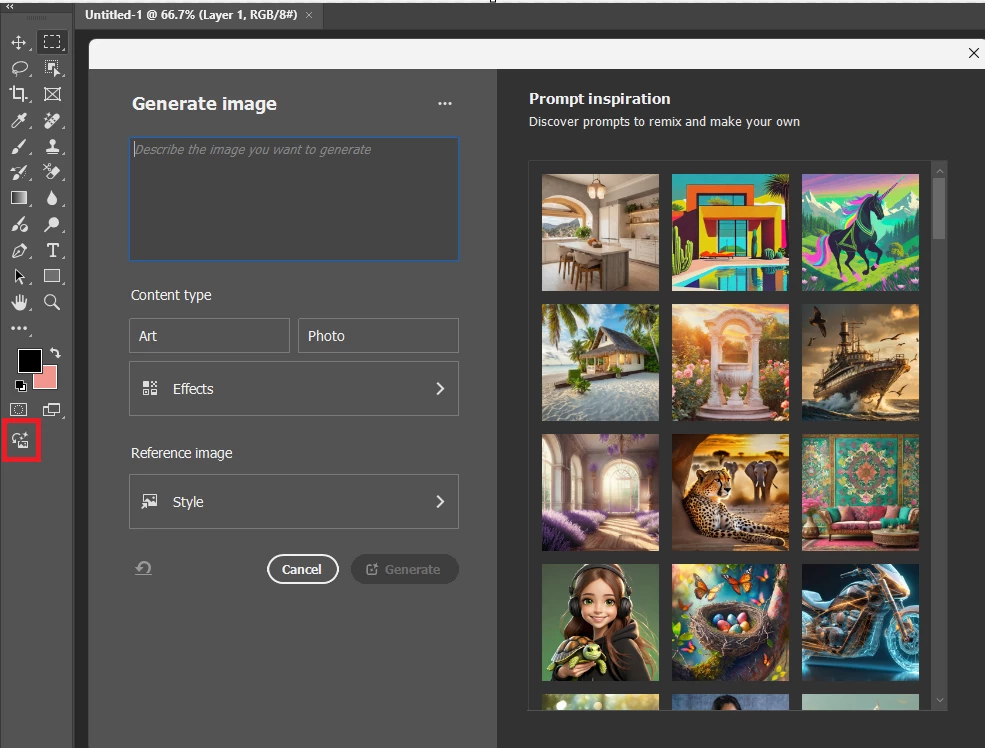Close the Generate image dialog panel
The height and width of the screenshot is (748, 985).
click(974, 53)
